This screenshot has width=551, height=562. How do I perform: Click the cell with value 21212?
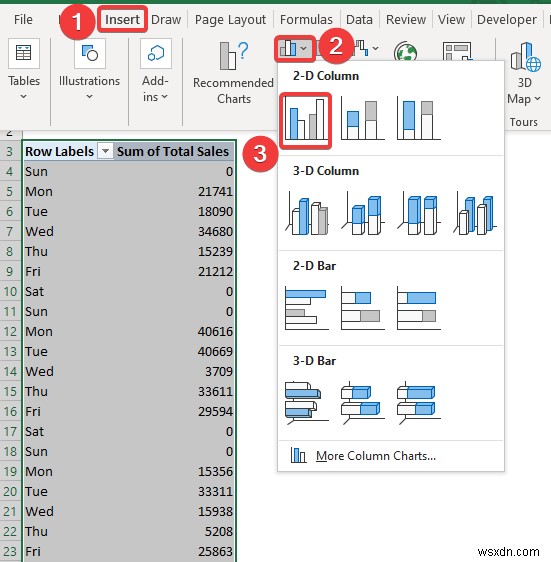coord(174,272)
